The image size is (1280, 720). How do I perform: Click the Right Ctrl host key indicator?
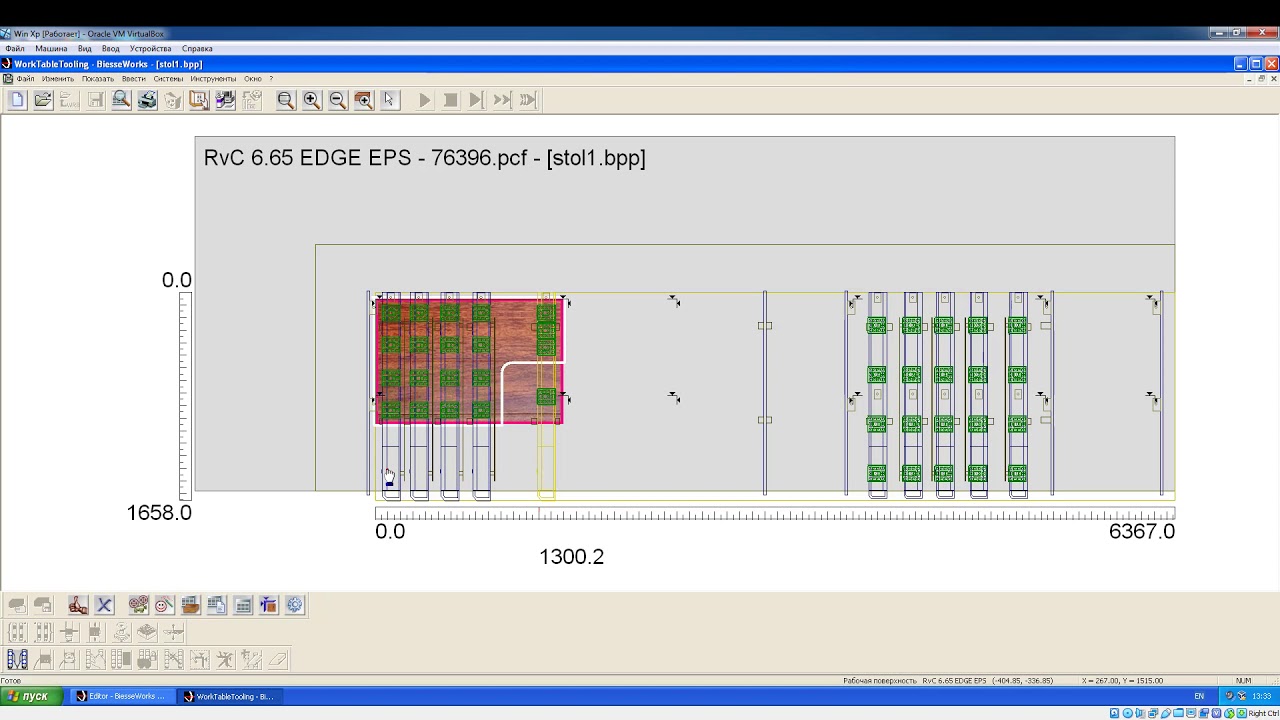(x=1263, y=713)
